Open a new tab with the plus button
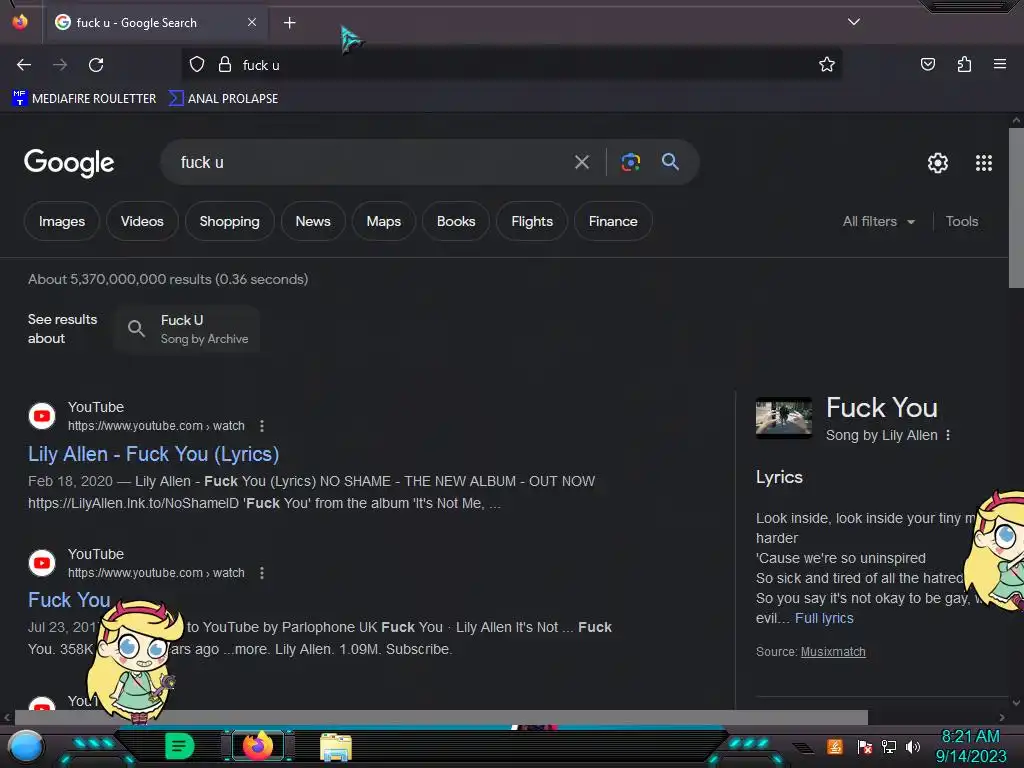Viewport: 1024px width, 768px height. click(x=289, y=23)
